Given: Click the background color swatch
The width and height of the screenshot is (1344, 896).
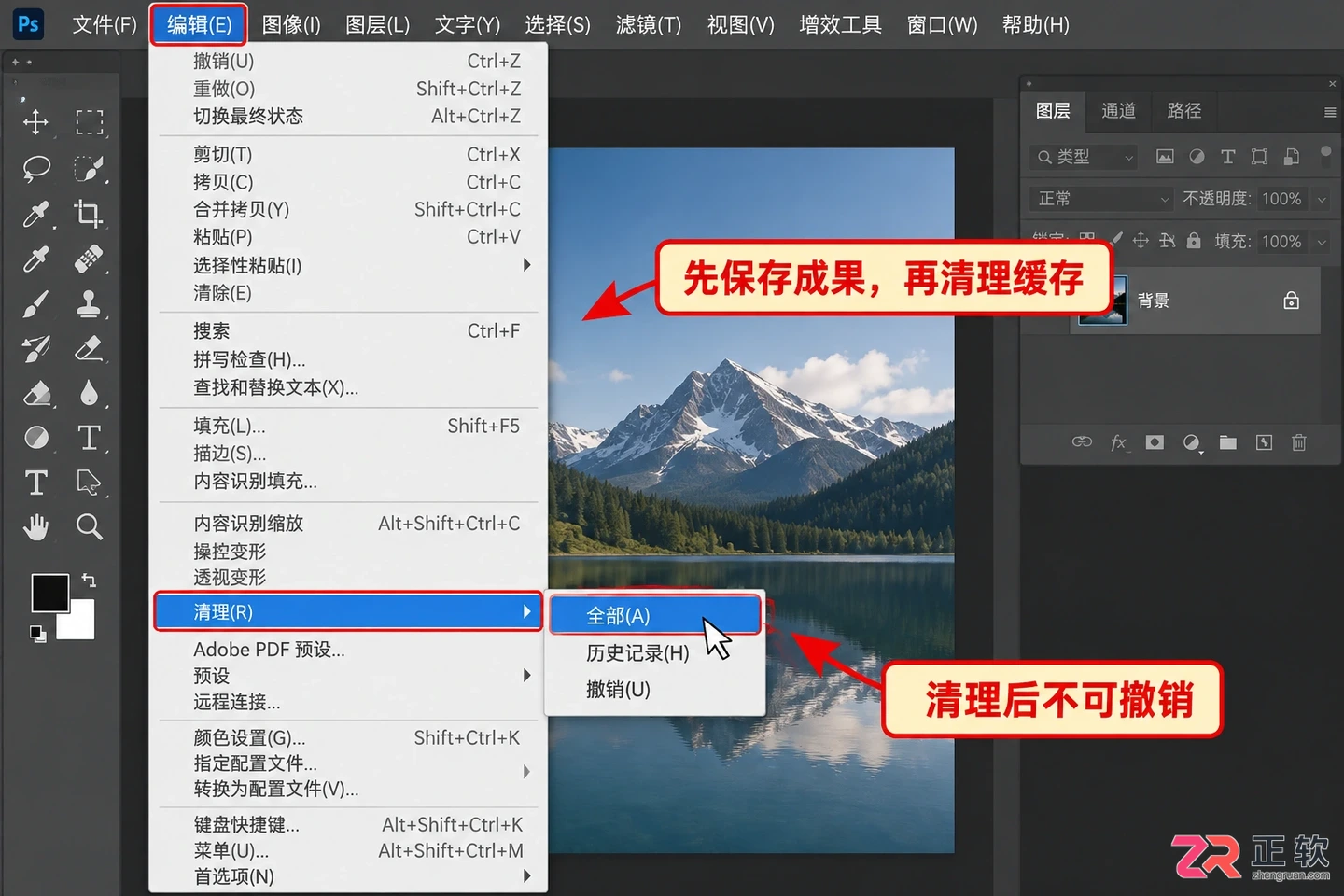Looking at the screenshot, I should click(x=80, y=623).
